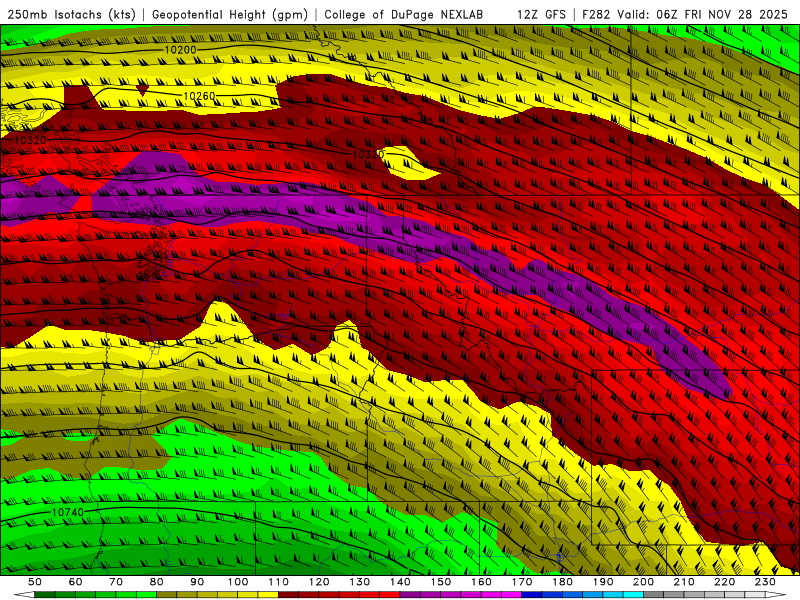Click the 70 knots legend value

(x=116, y=582)
